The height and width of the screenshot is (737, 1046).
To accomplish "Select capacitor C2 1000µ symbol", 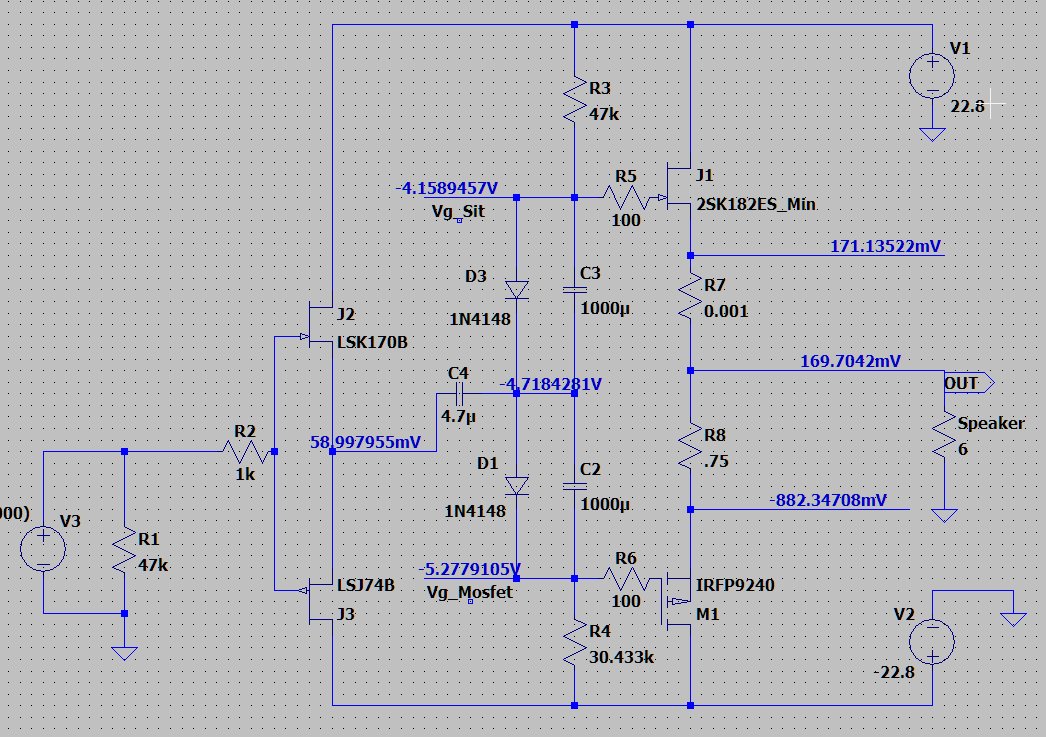I will [x=574, y=486].
